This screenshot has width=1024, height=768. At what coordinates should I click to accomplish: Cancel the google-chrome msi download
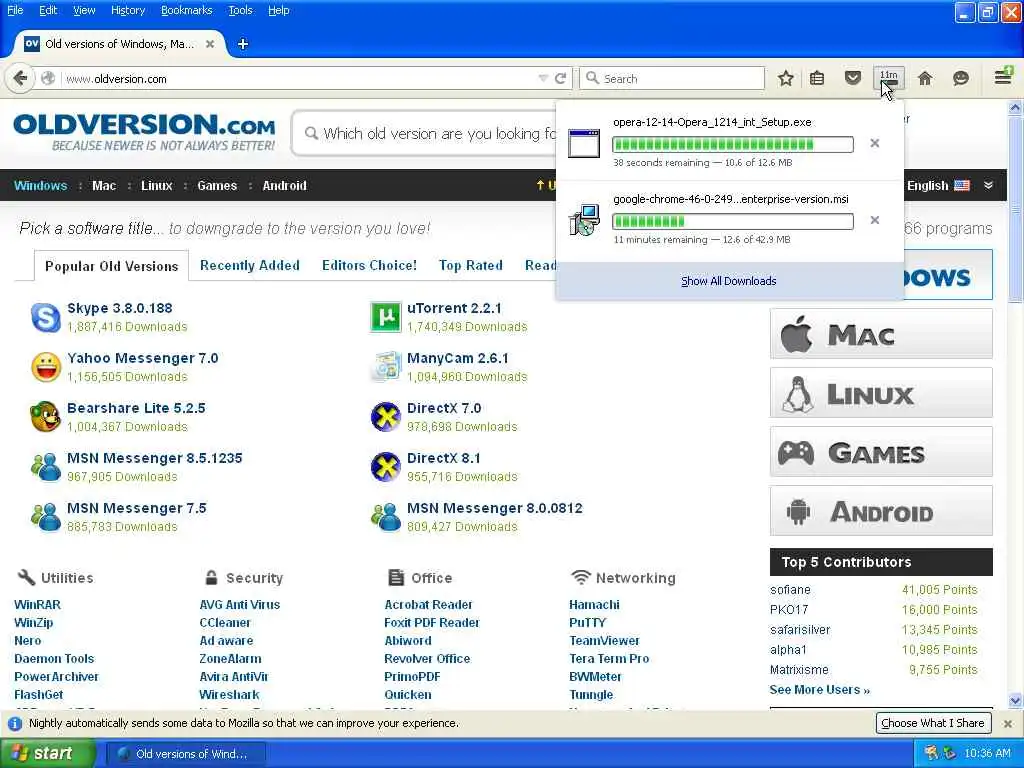click(x=874, y=220)
